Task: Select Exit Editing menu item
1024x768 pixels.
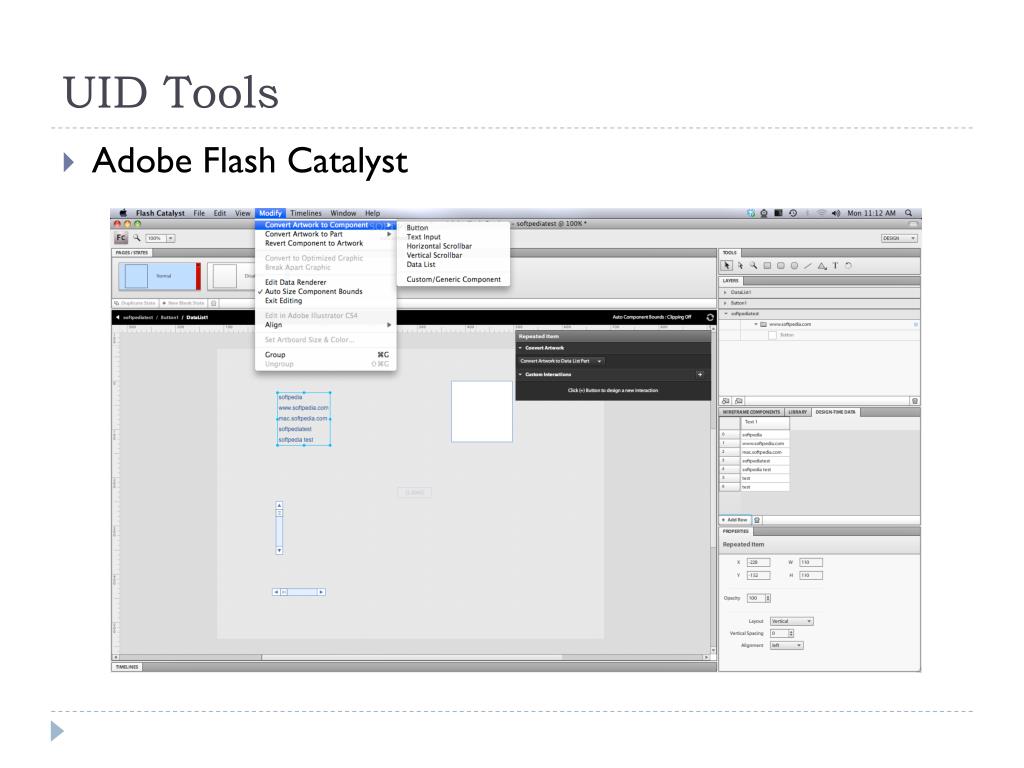Action: coord(283,301)
